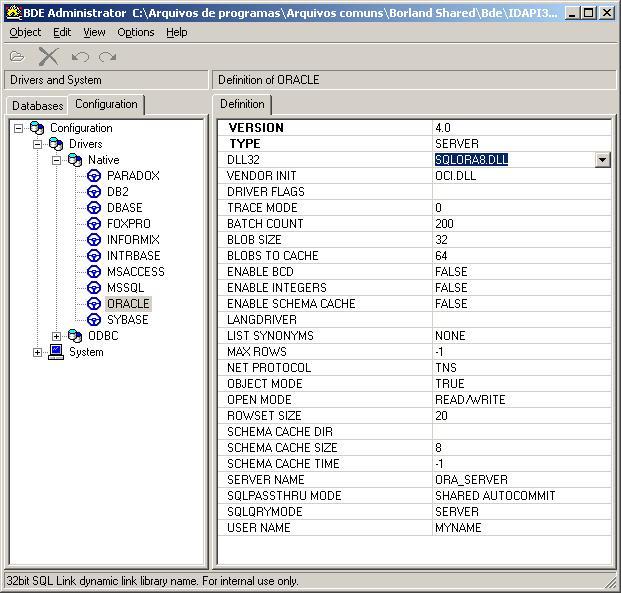The image size is (621, 593).
Task: Open the Options menu
Action: click(x=135, y=32)
